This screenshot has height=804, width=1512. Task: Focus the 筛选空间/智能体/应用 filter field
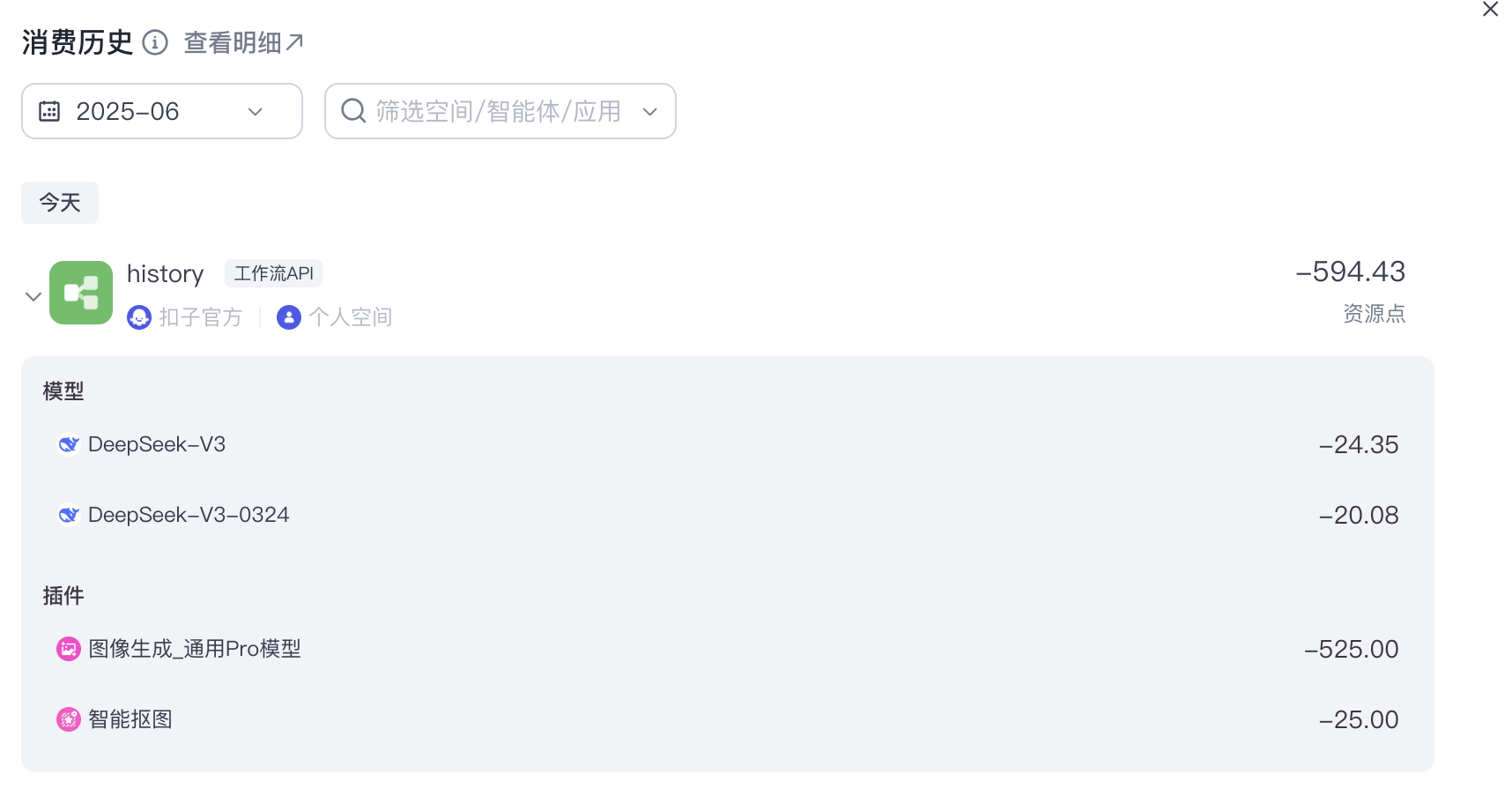click(498, 111)
